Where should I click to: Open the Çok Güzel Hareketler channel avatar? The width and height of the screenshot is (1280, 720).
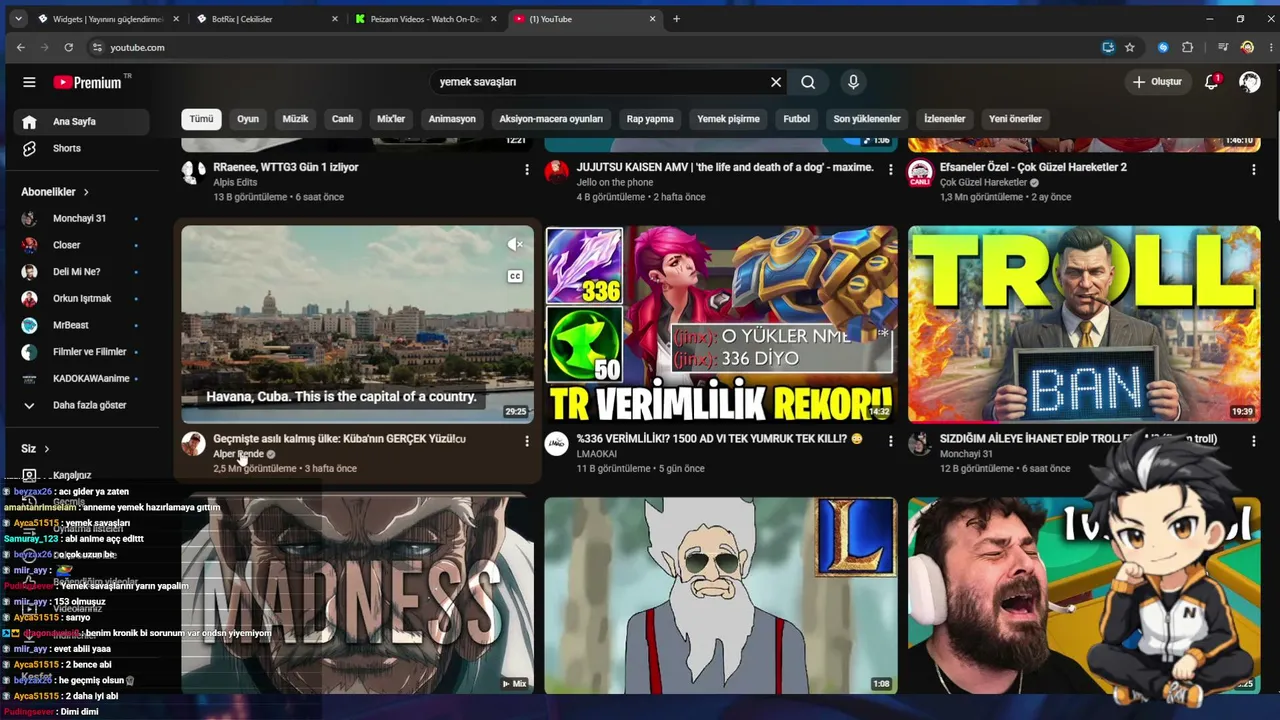click(x=920, y=172)
